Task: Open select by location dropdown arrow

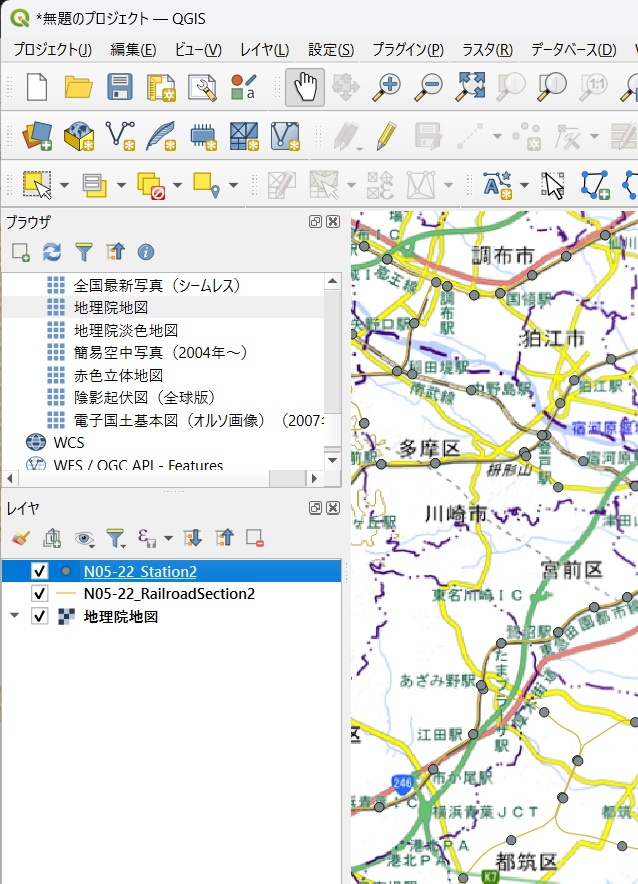Action: [233, 185]
